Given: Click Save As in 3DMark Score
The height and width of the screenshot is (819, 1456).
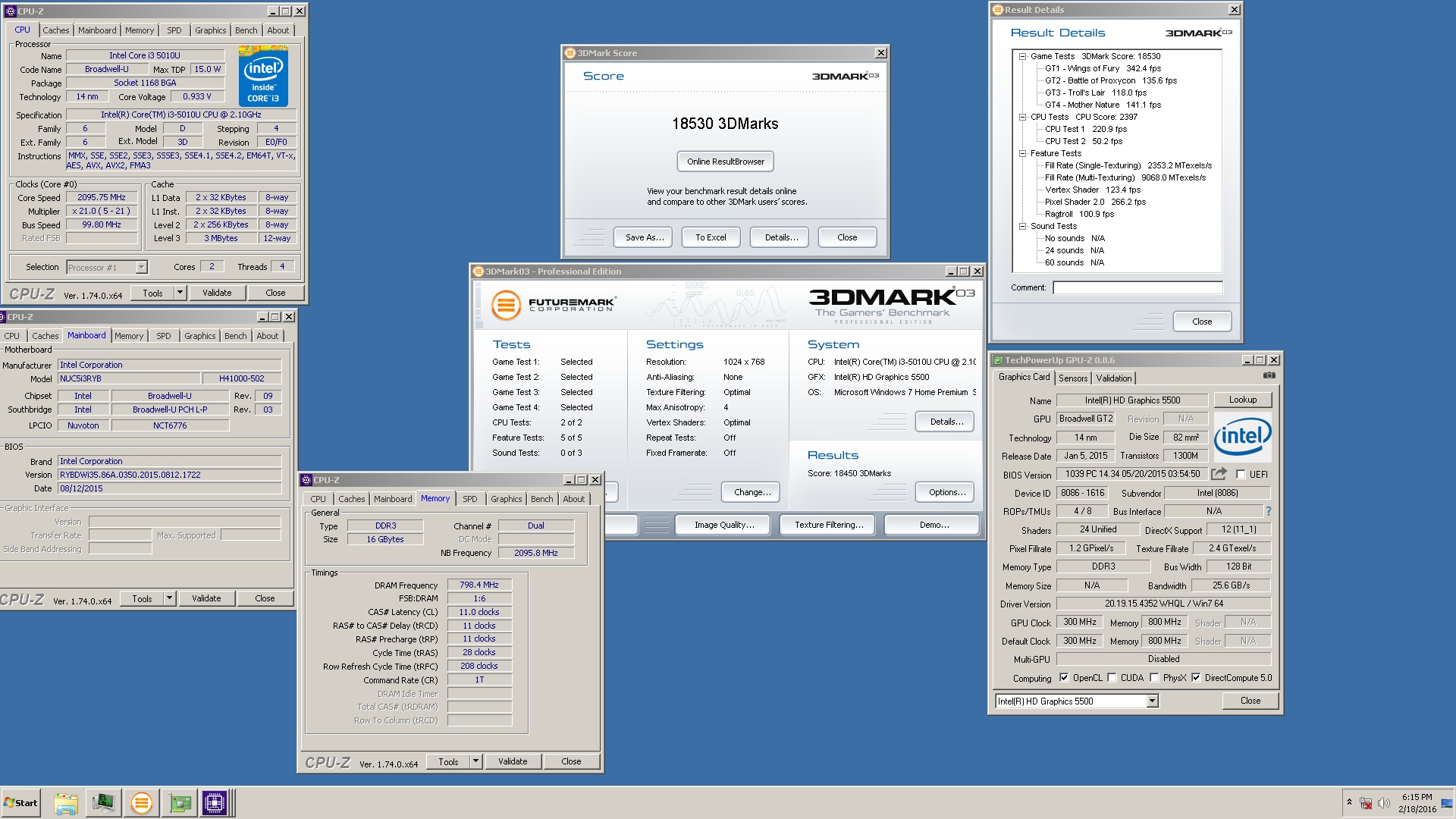Looking at the screenshot, I should pos(645,237).
